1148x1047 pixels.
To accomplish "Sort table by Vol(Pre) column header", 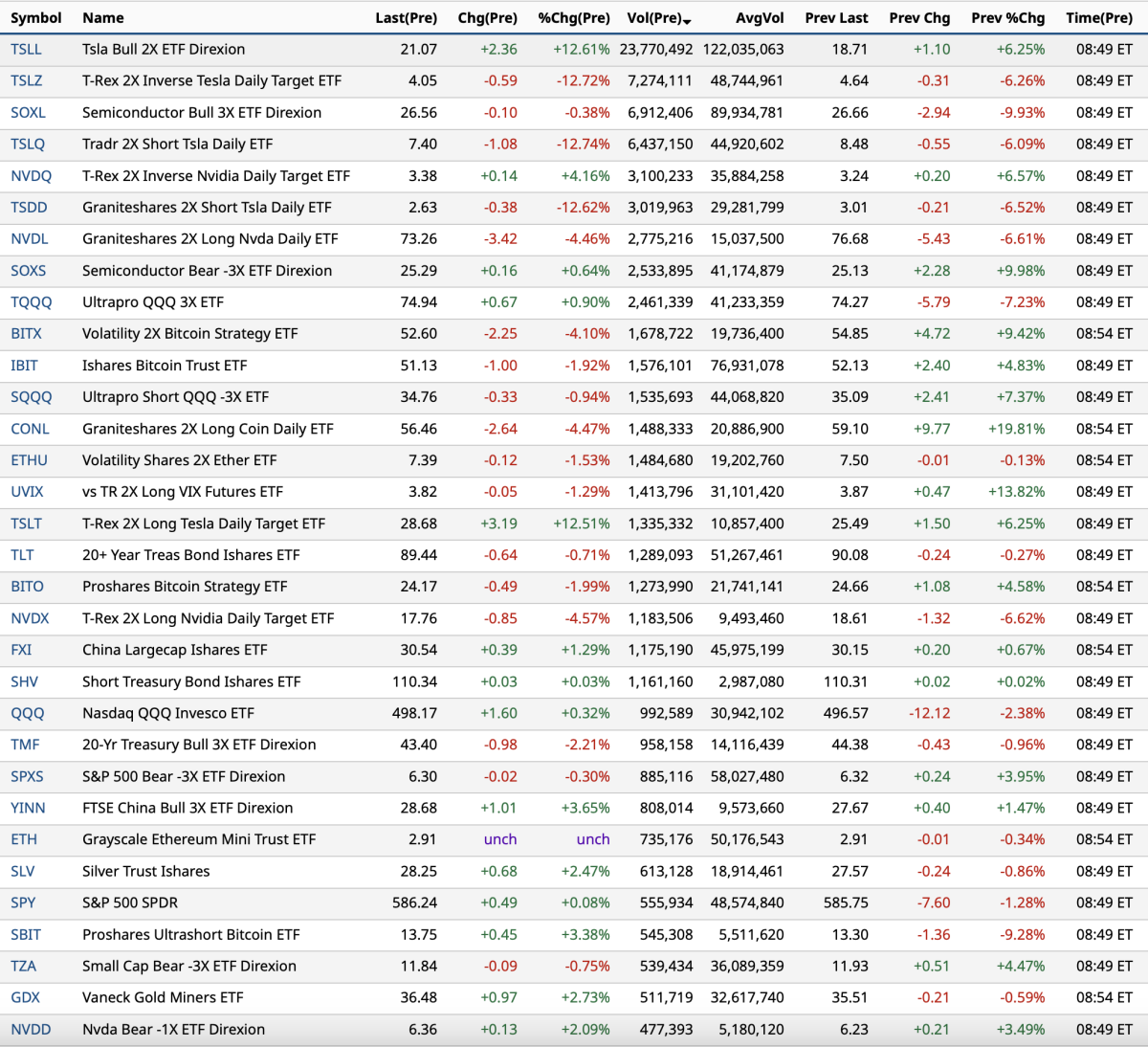I will 654,18.
